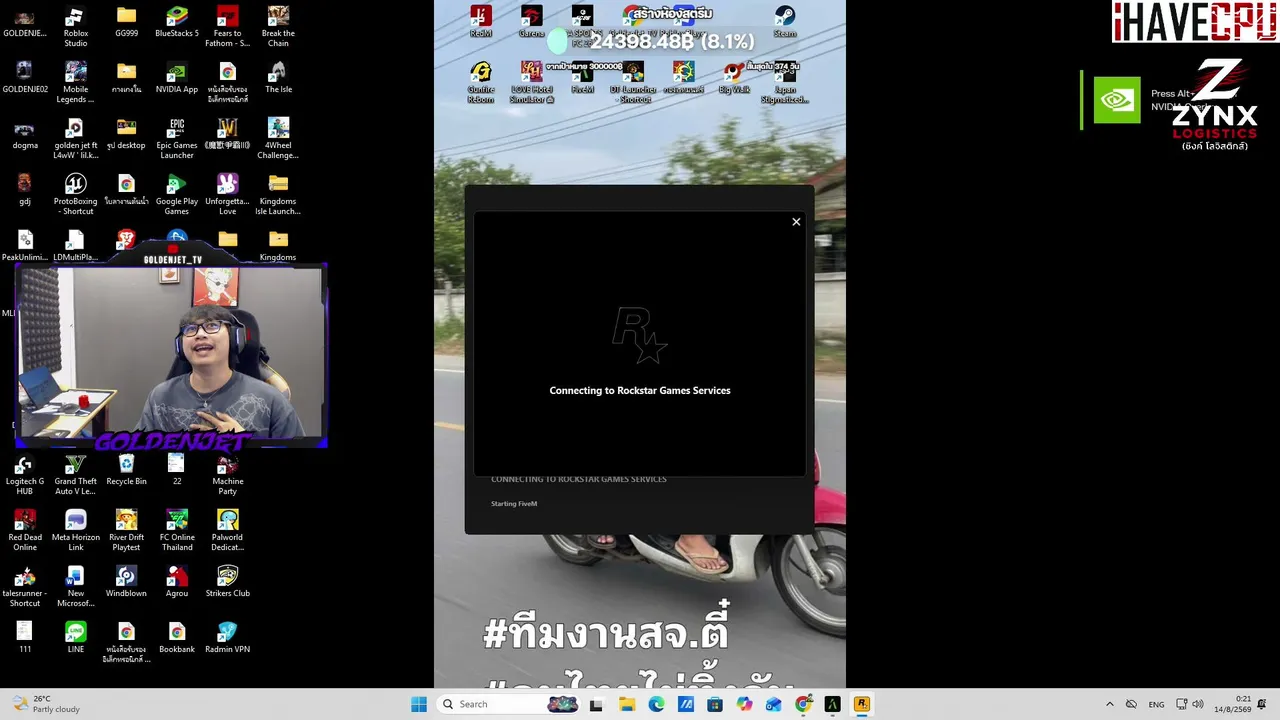The height and width of the screenshot is (720, 1280).
Task: Open River Drift Playtest icon
Action: coord(126,531)
